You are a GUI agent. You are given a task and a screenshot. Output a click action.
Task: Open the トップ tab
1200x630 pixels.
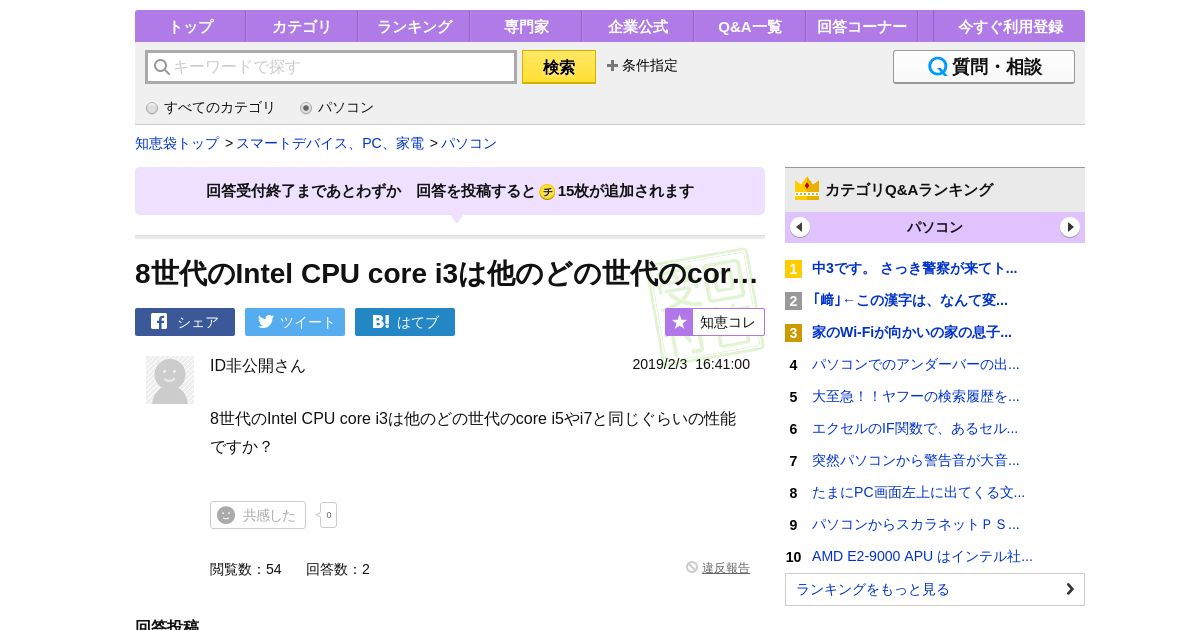[190, 26]
